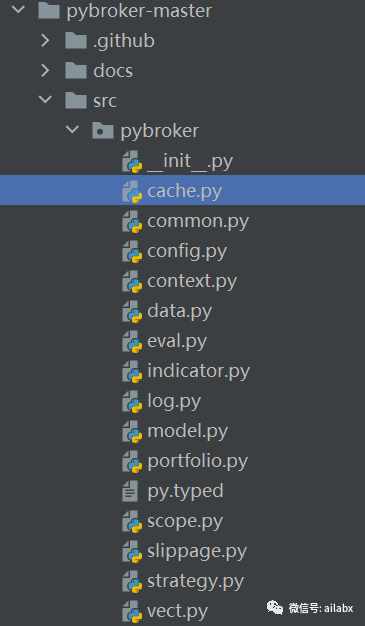Click the .github folder icon

(76, 40)
